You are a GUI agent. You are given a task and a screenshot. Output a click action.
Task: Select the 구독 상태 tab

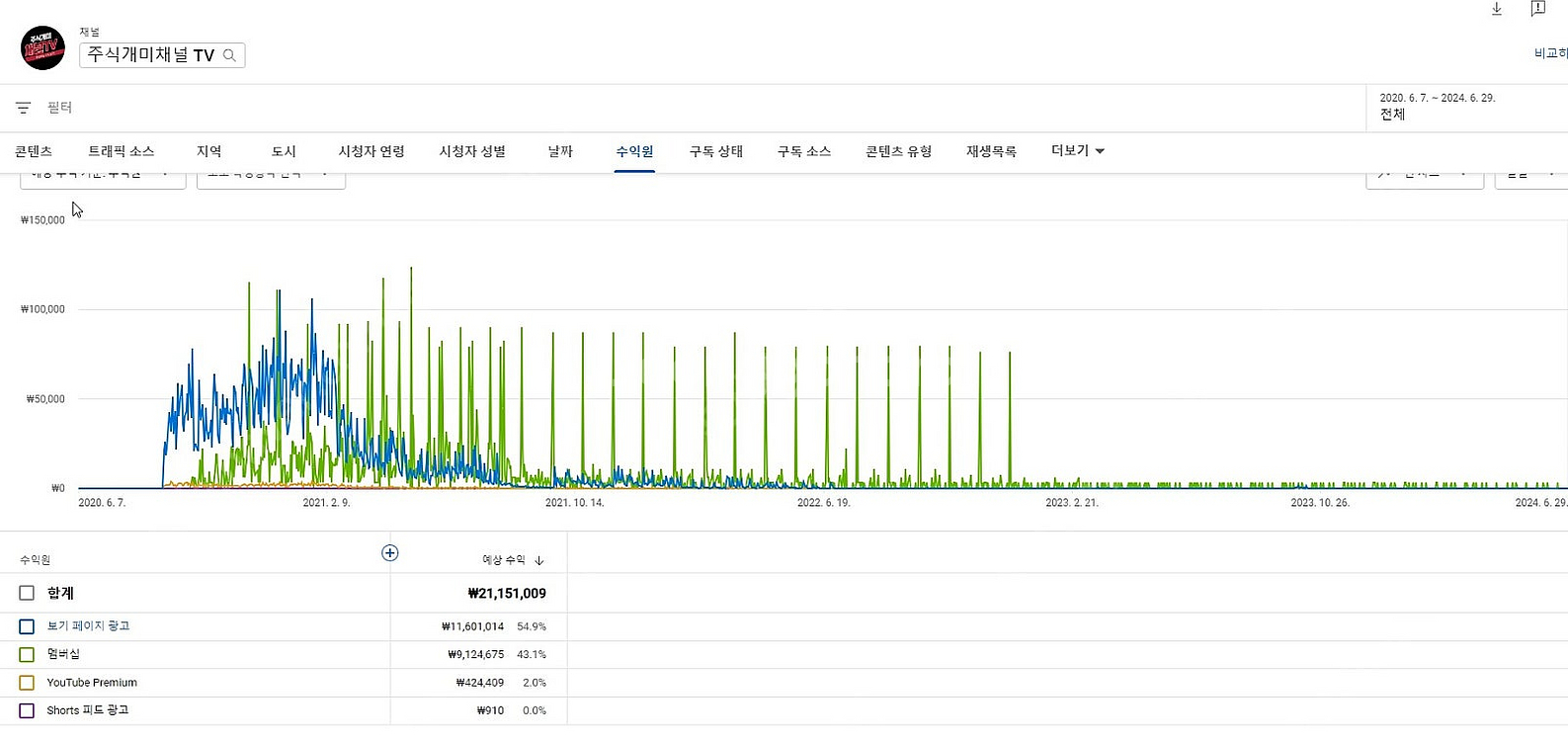coord(715,151)
